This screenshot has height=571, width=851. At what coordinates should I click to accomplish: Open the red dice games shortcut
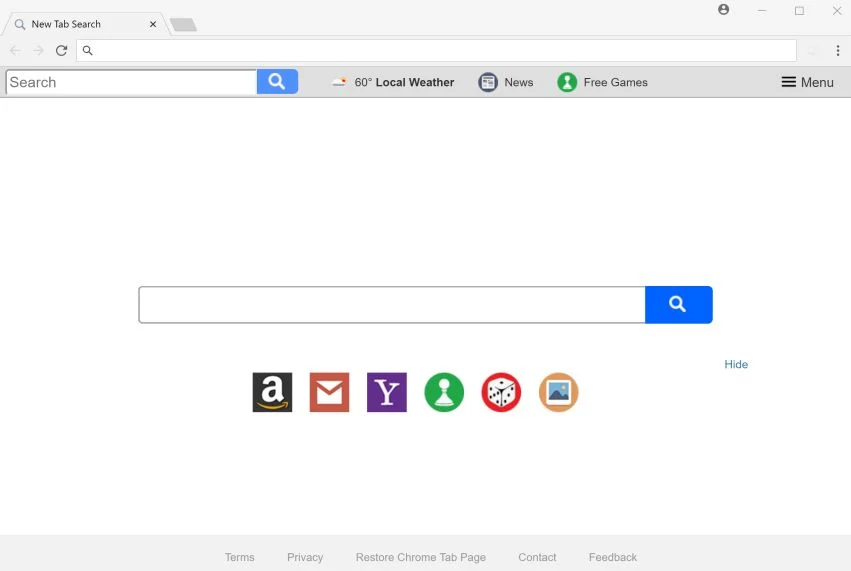pos(501,392)
